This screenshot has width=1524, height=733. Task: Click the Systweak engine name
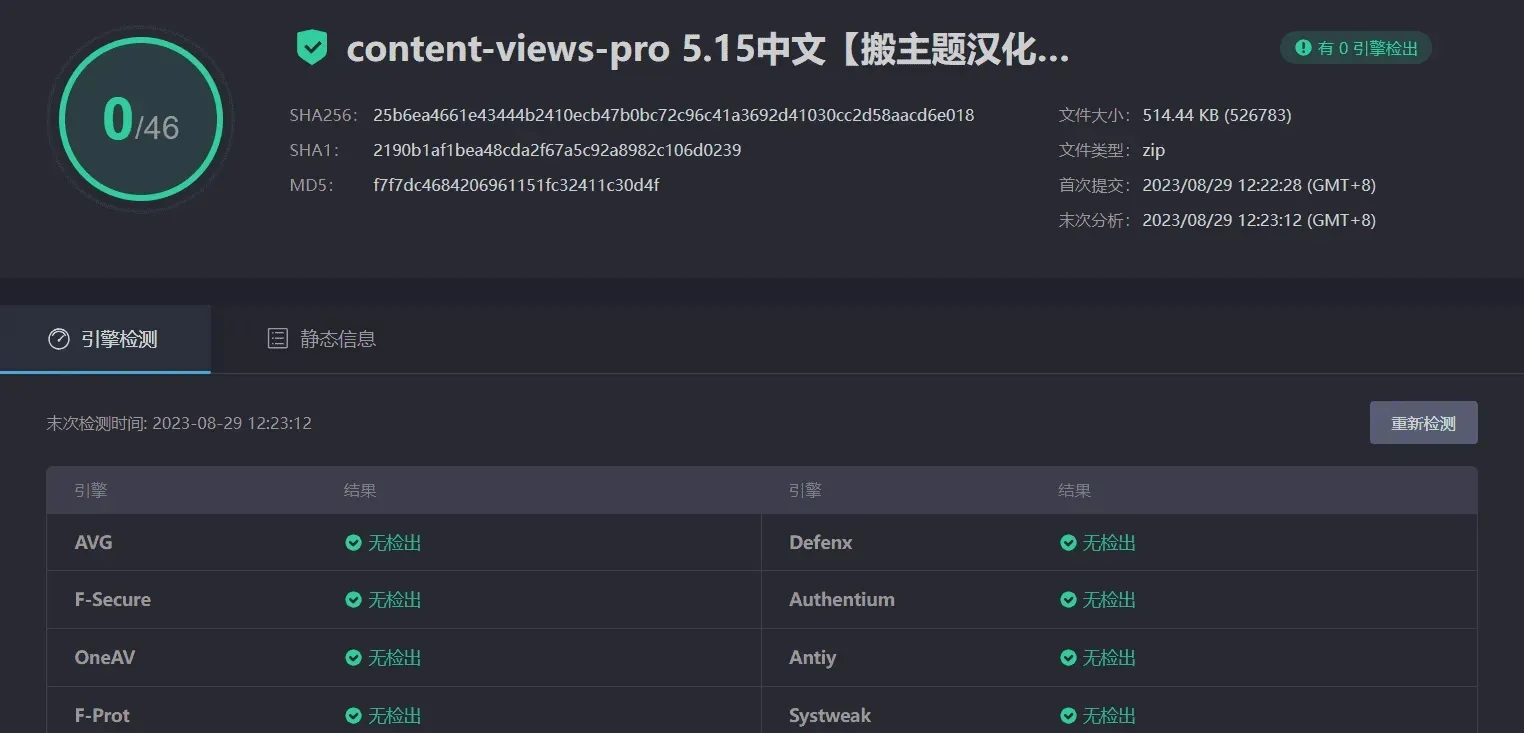tap(830, 716)
